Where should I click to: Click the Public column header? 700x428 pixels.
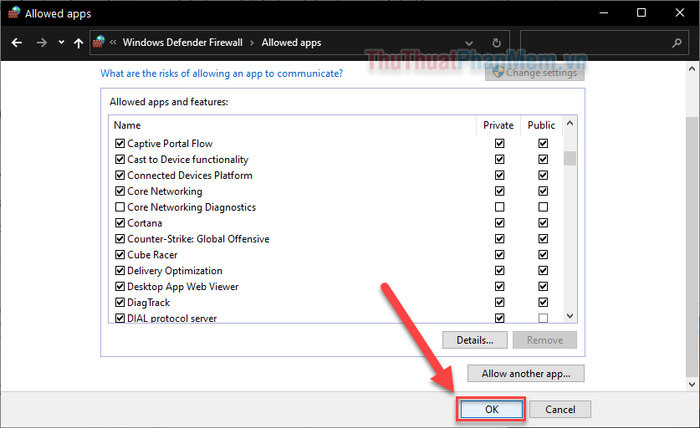[x=541, y=125]
